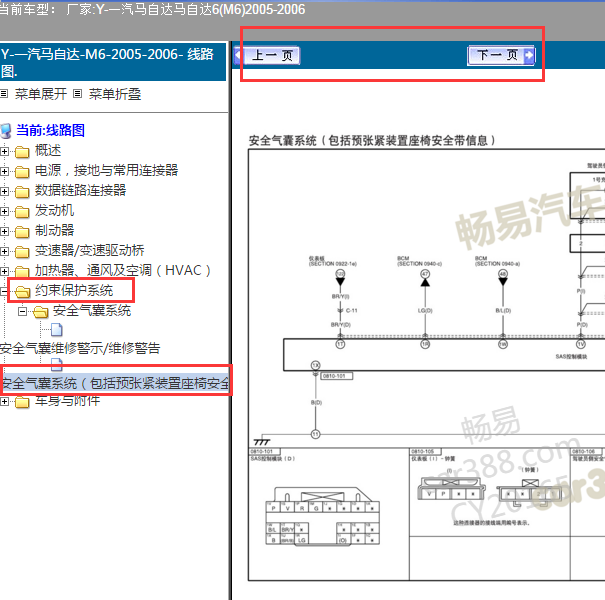The image size is (605, 600).
Task: Select 约束保护系统 tree item
Action: click(x=74, y=290)
